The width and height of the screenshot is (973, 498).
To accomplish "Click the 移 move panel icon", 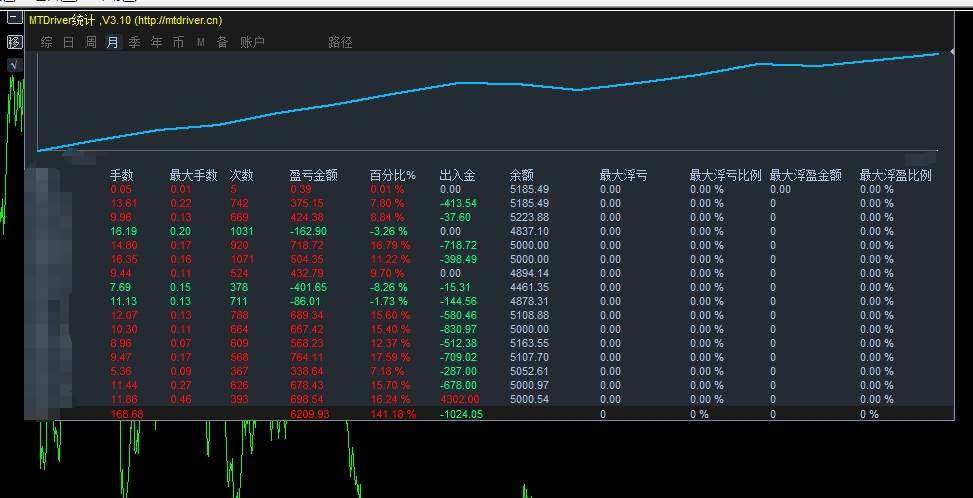I will [x=14, y=42].
